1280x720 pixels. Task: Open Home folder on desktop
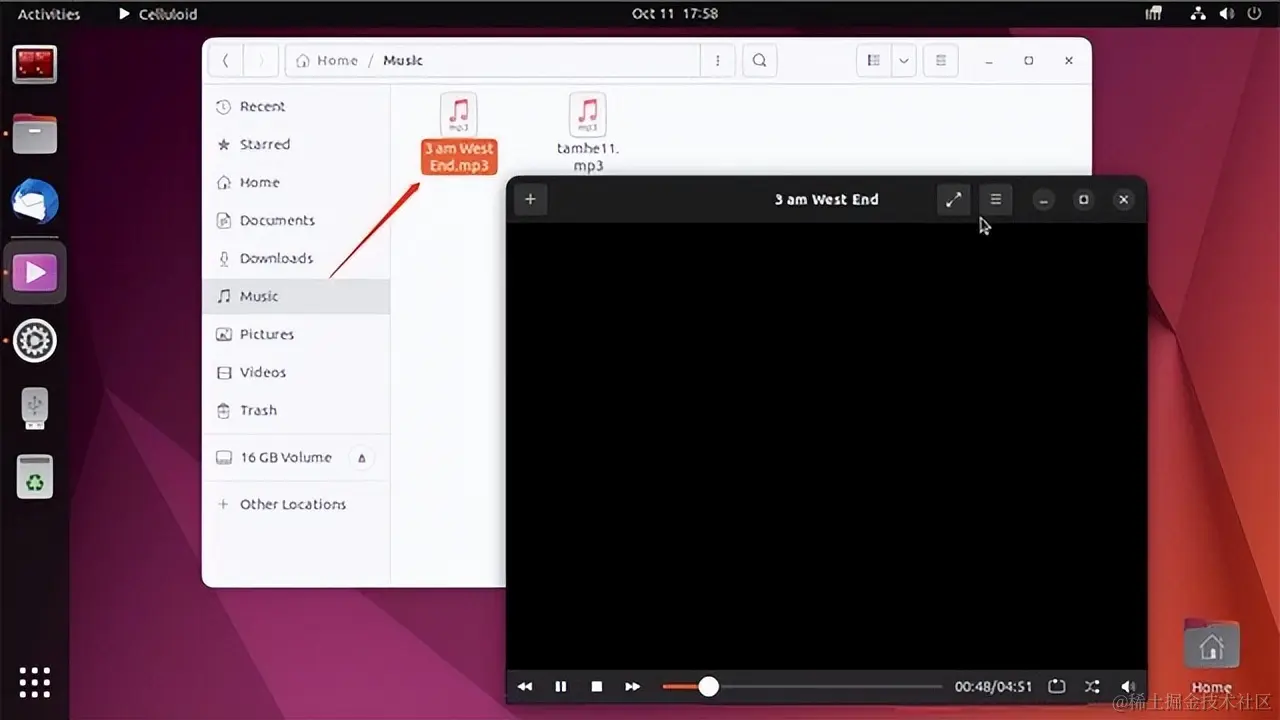(x=1211, y=657)
